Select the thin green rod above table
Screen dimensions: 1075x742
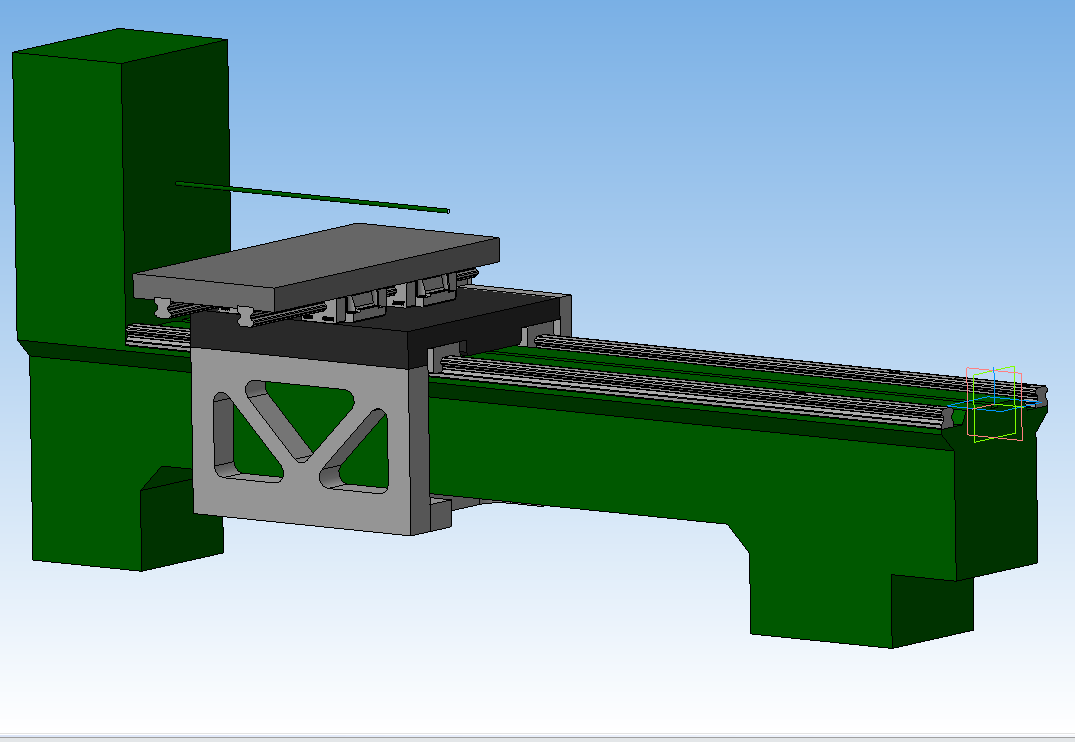(x=313, y=198)
